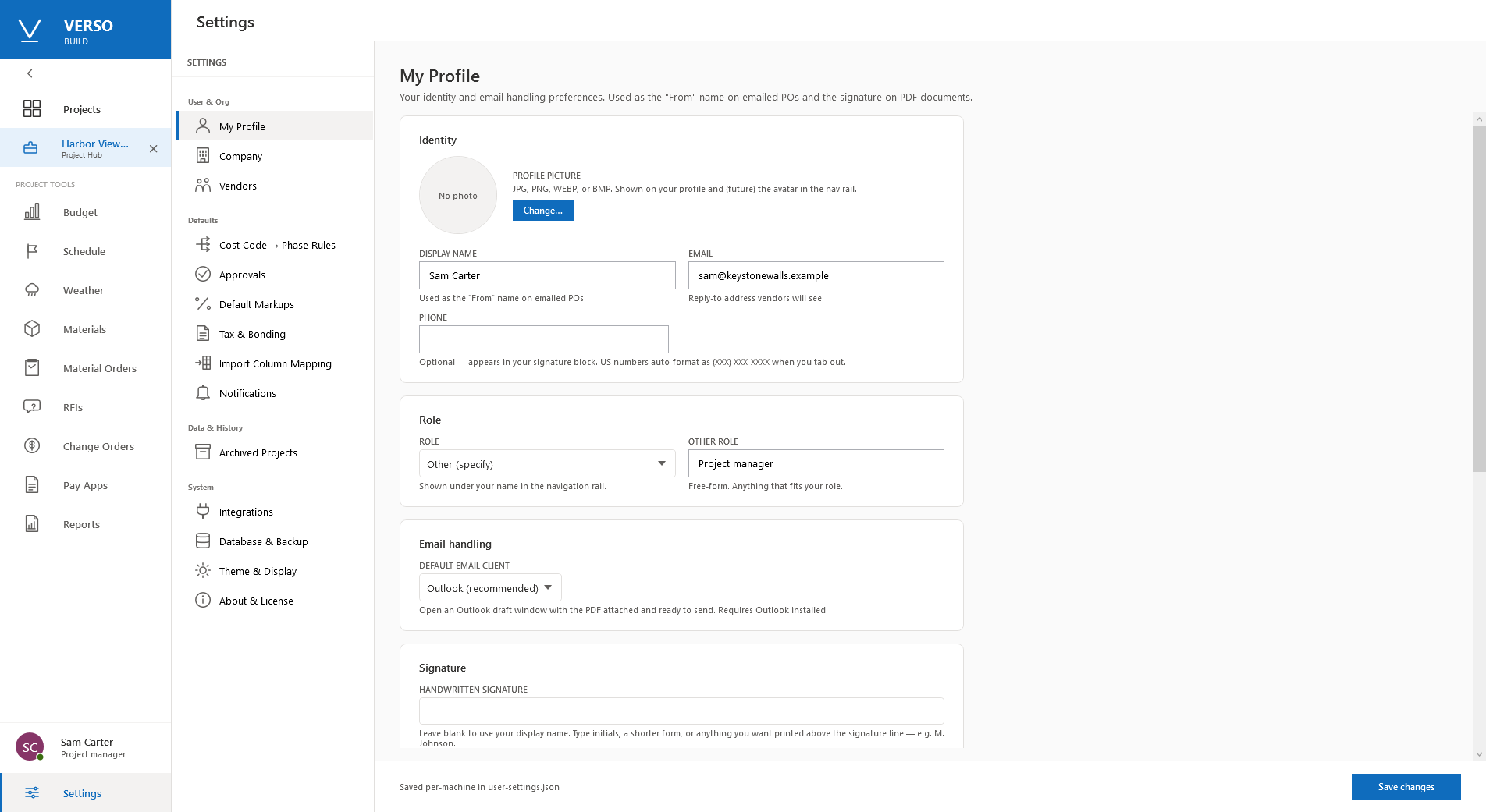Click the Vendors people icon

point(203,186)
